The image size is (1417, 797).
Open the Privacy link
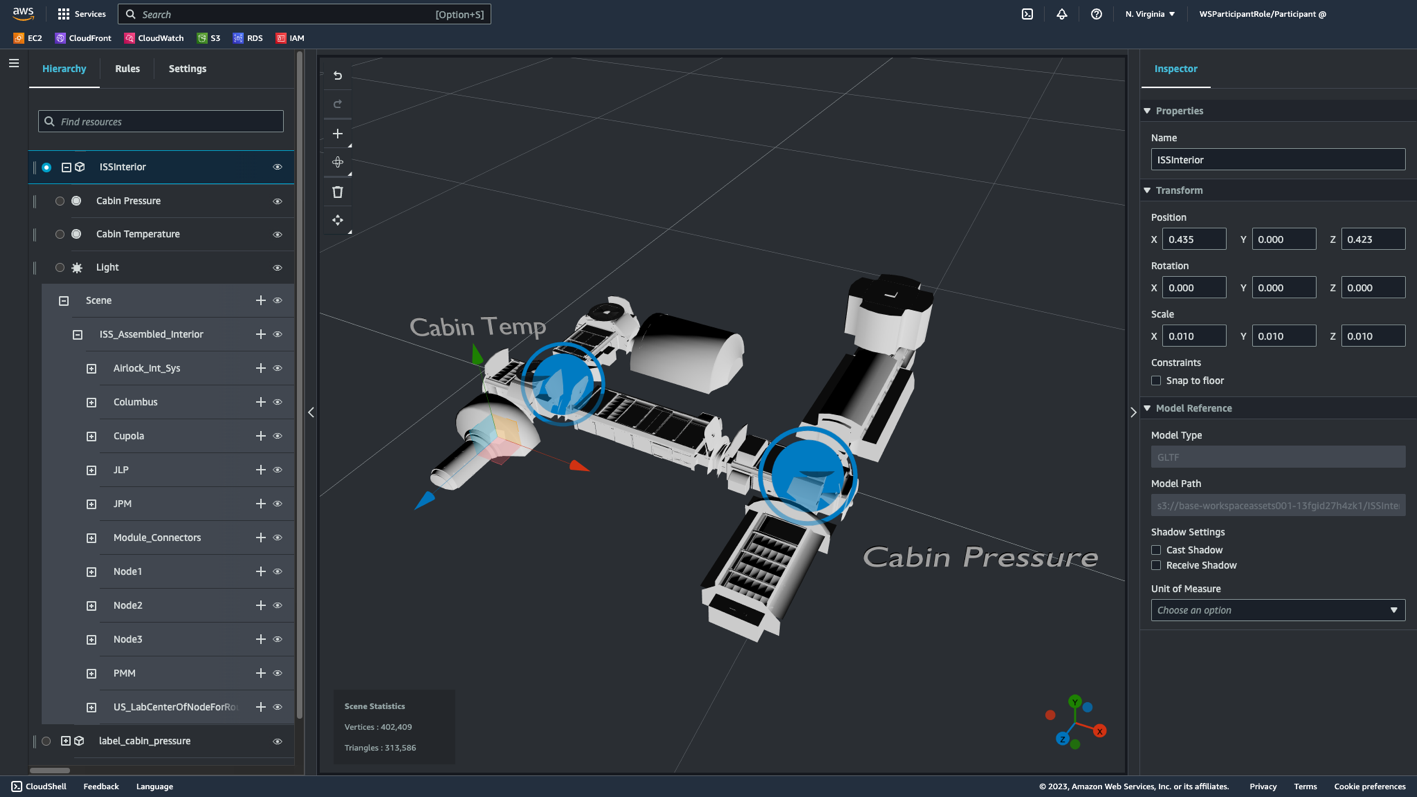point(1262,786)
